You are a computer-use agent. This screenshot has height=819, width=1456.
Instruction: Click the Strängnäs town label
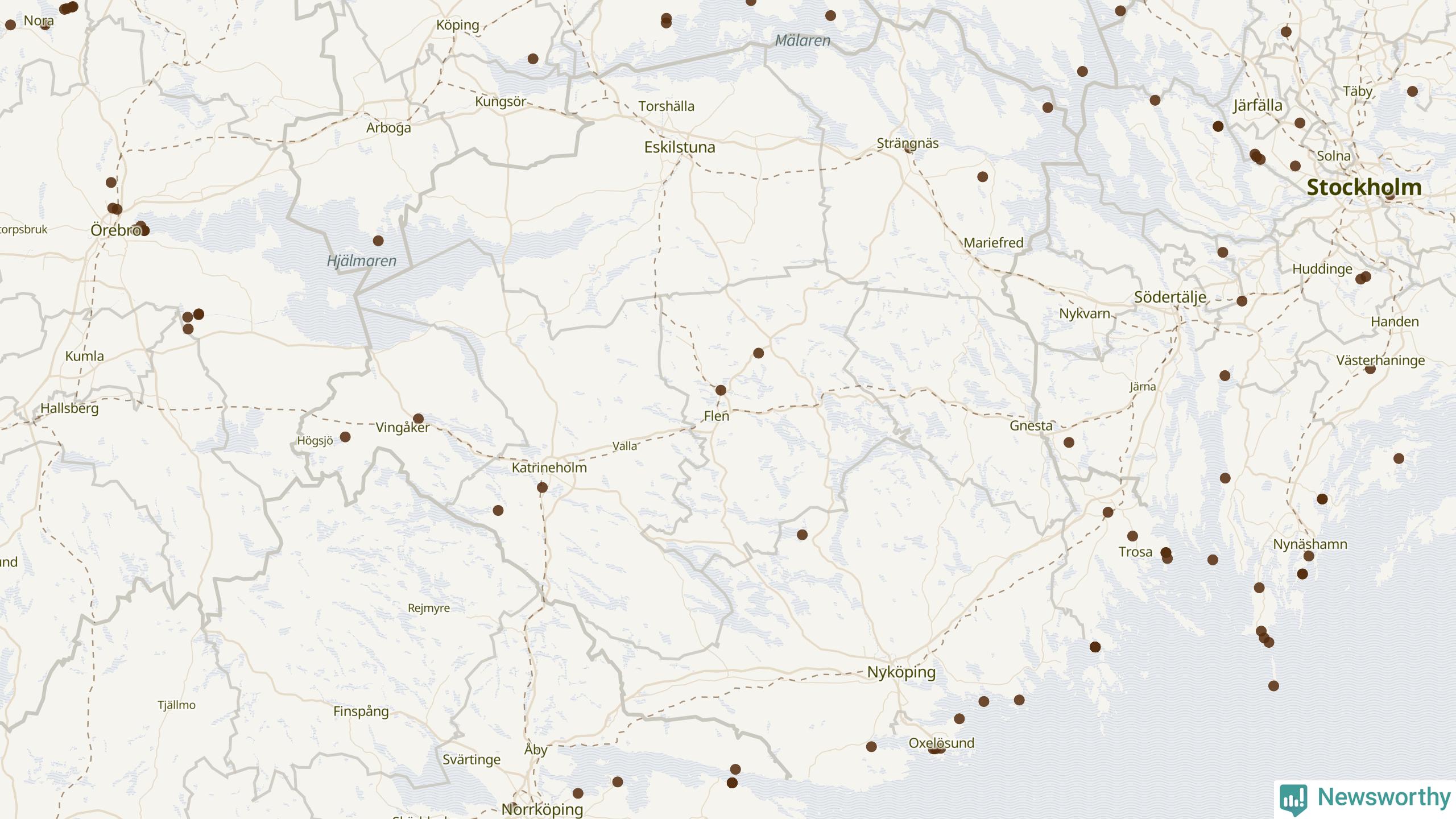(x=908, y=143)
